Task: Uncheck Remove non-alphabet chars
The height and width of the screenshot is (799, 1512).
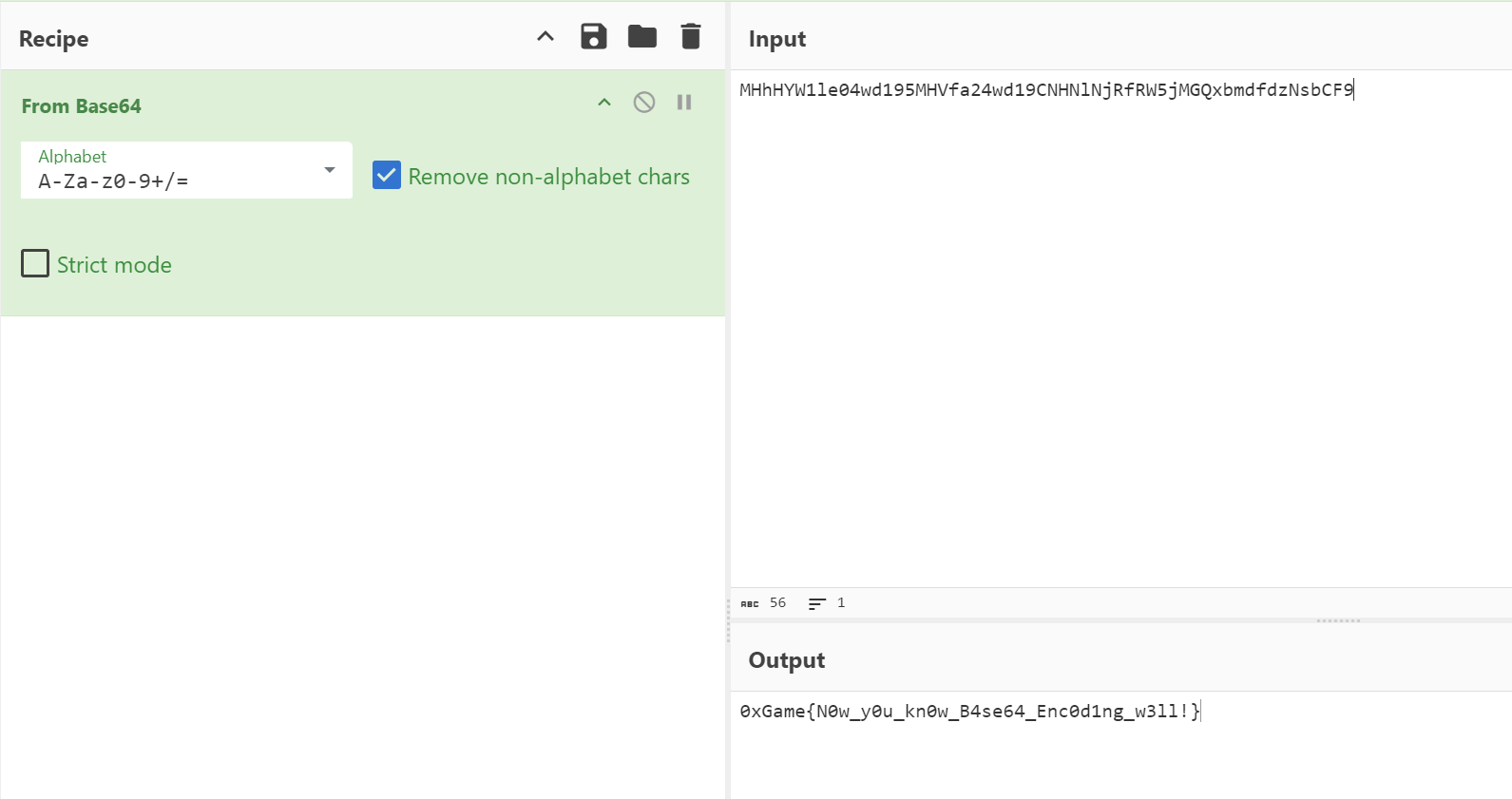Action: 387,176
